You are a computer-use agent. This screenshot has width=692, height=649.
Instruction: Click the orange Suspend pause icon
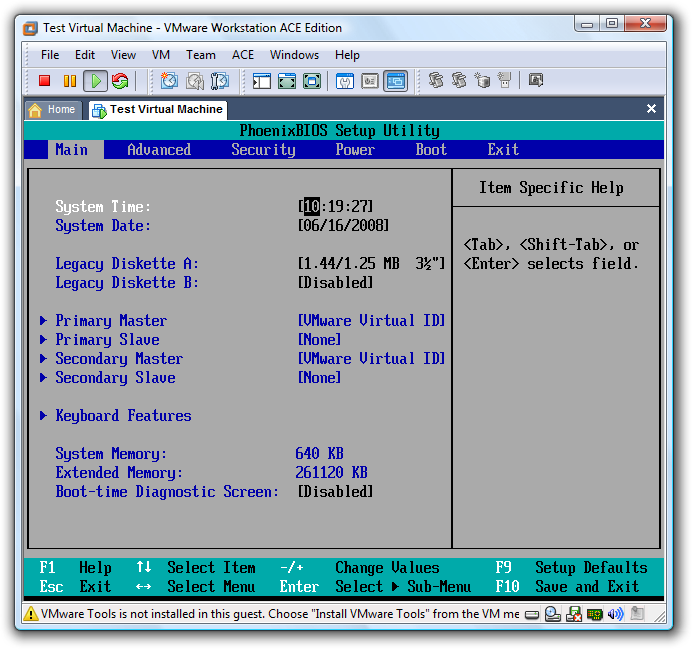pyautogui.click(x=70, y=81)
